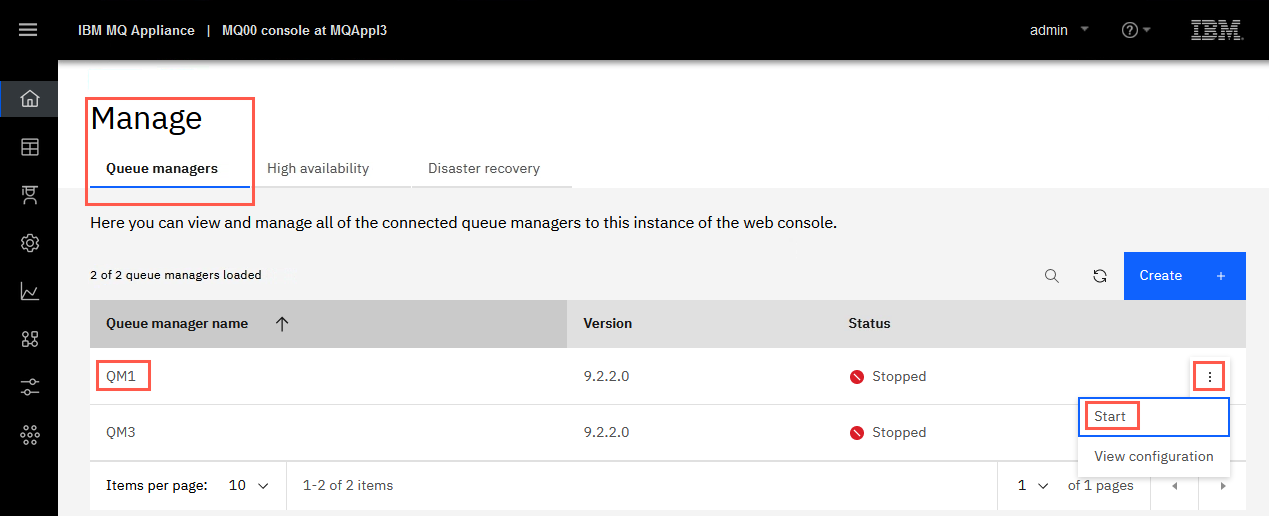Screen dimensions: 1269x516
Task: Open QM1 overflow three-dot menu
Action: [x=1210, y=377]
